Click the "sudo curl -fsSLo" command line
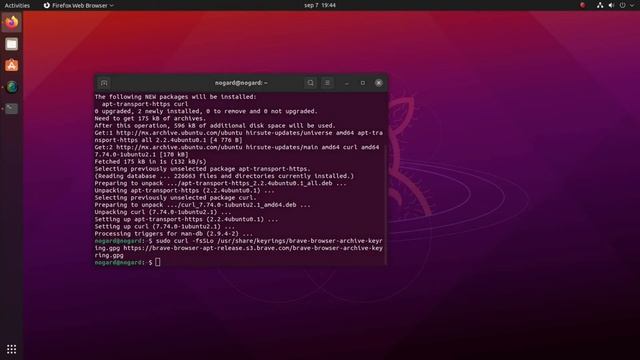 click(x=238, y=248)
